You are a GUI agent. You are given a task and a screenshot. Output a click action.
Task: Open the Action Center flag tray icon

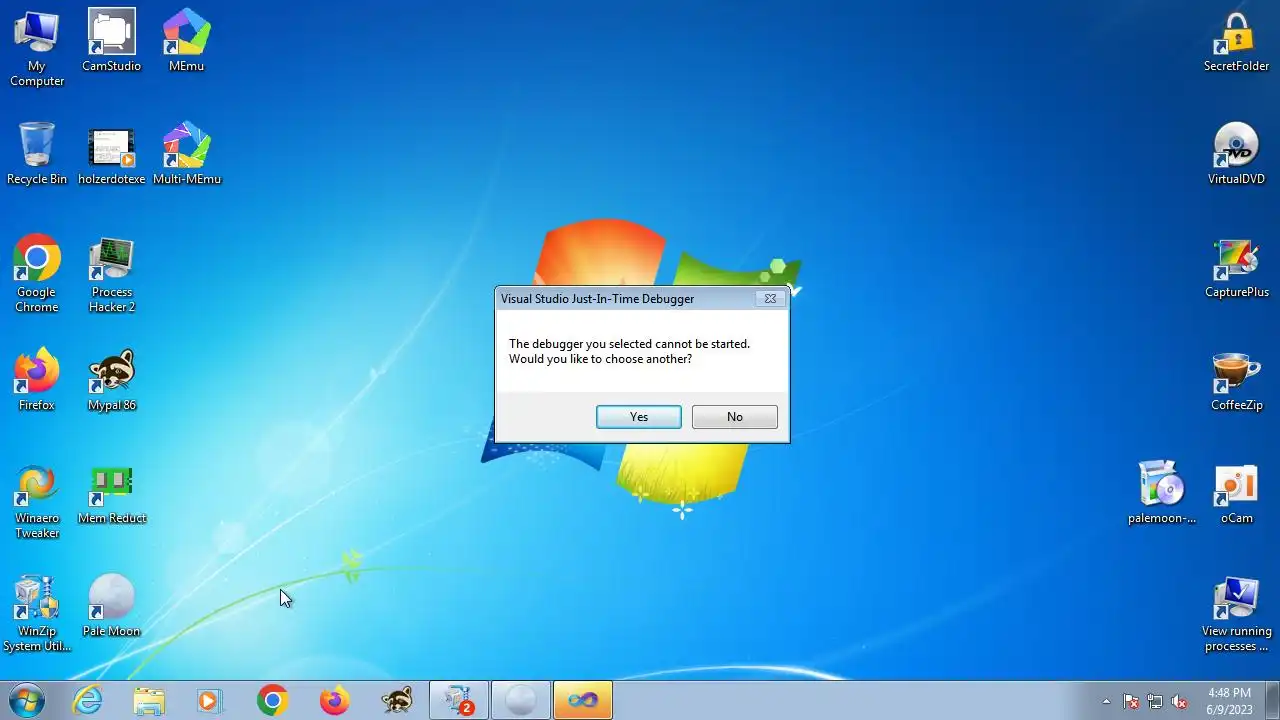pos(1131,702)
